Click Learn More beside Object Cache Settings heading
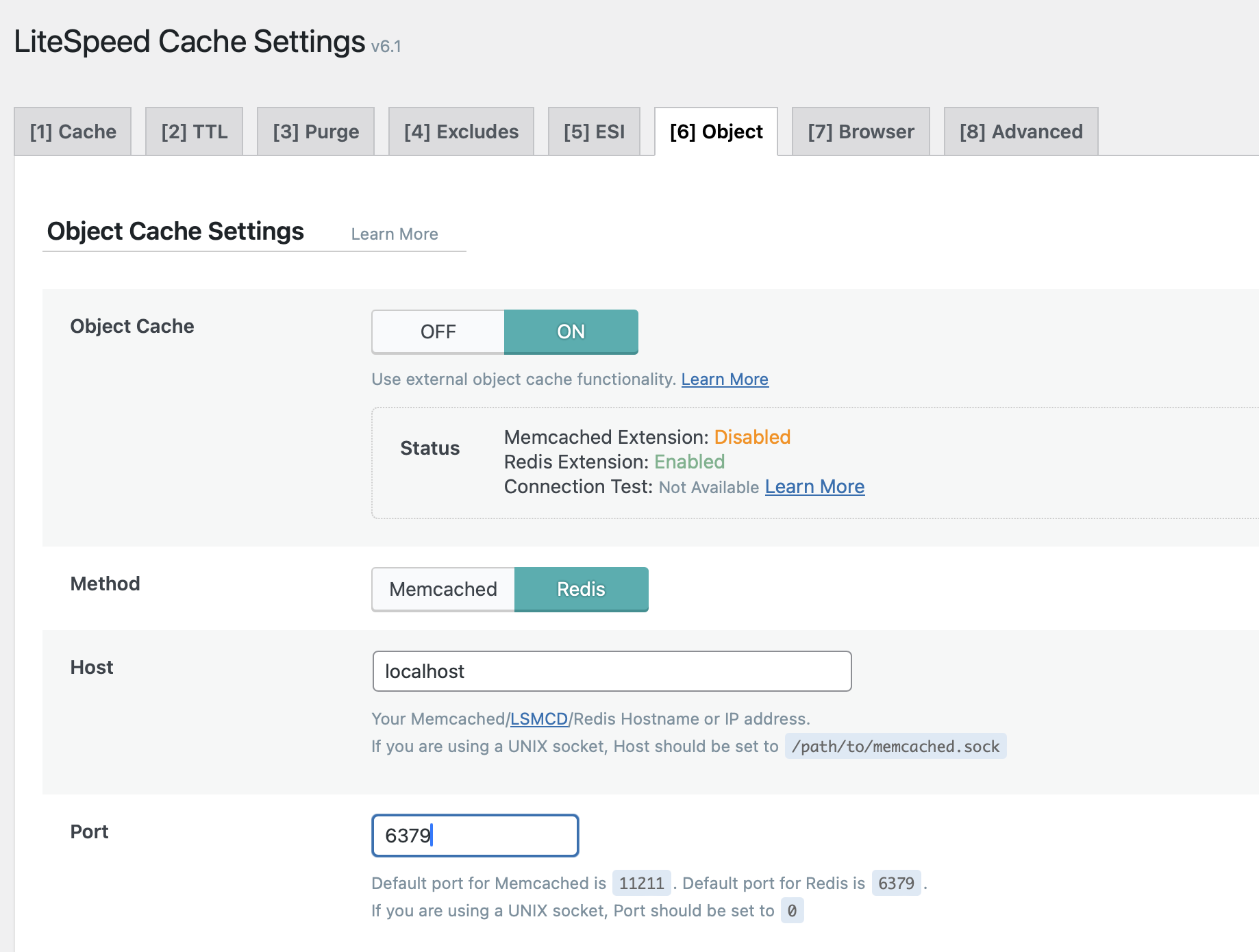 click(395, 234)
